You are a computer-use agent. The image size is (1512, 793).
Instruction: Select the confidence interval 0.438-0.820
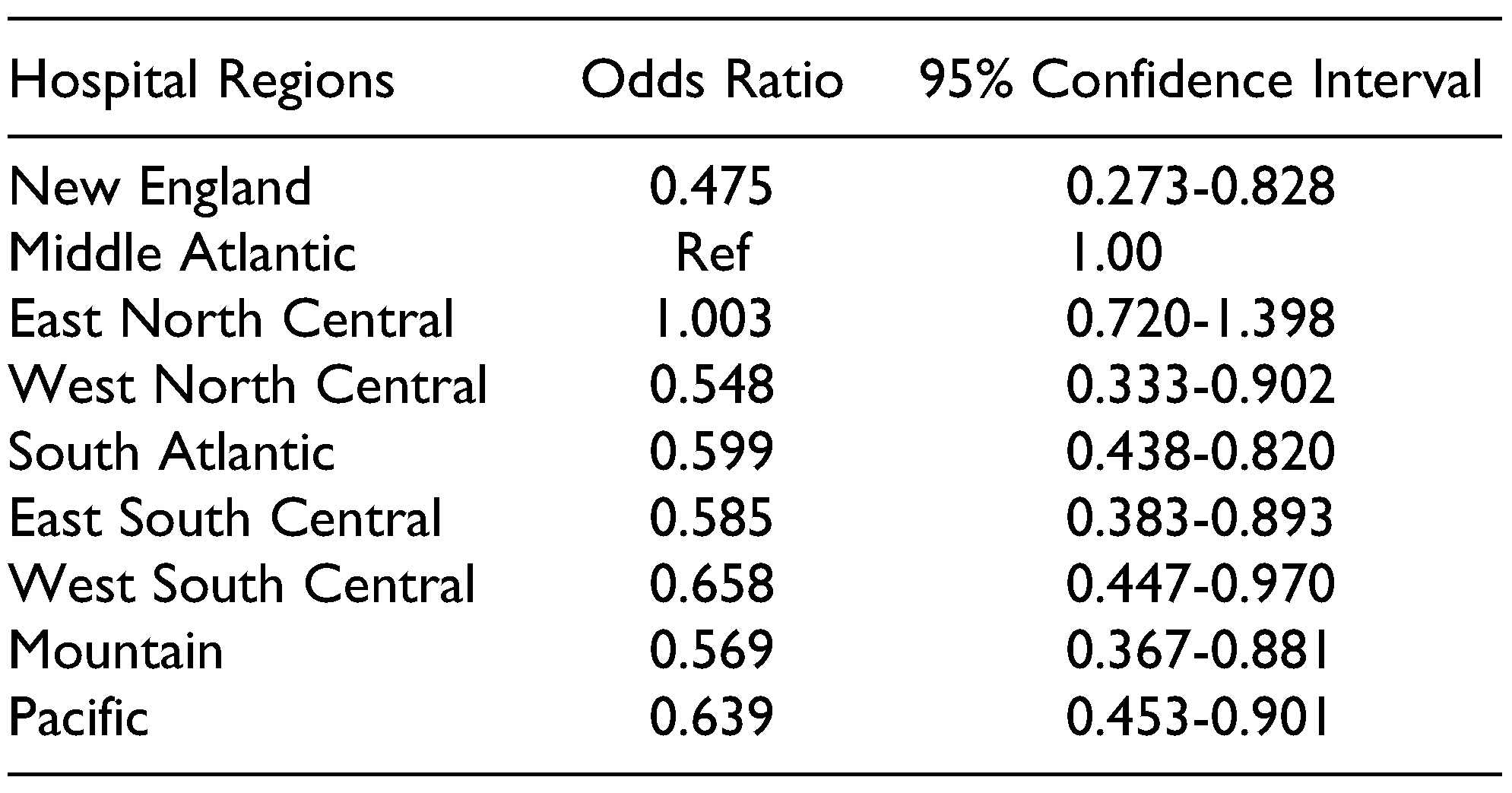[x=1200, y=452]
